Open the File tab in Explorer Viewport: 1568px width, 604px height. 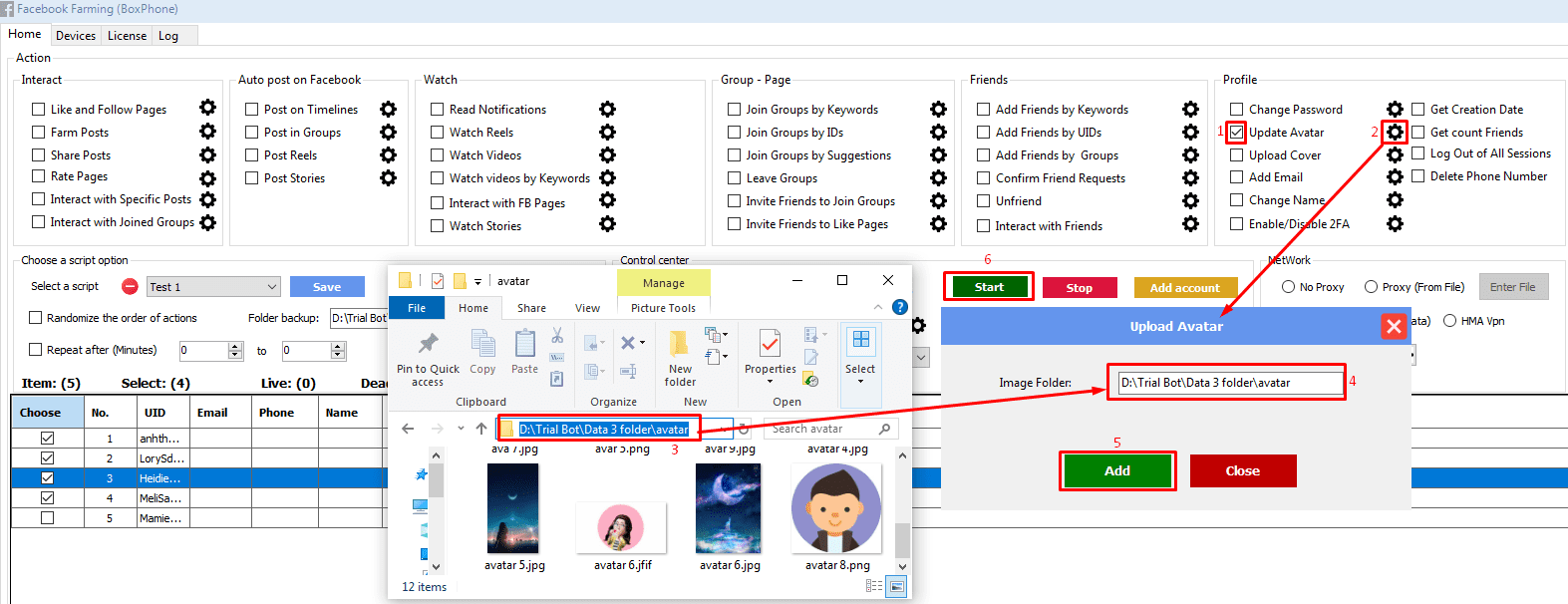click(417, 308)
